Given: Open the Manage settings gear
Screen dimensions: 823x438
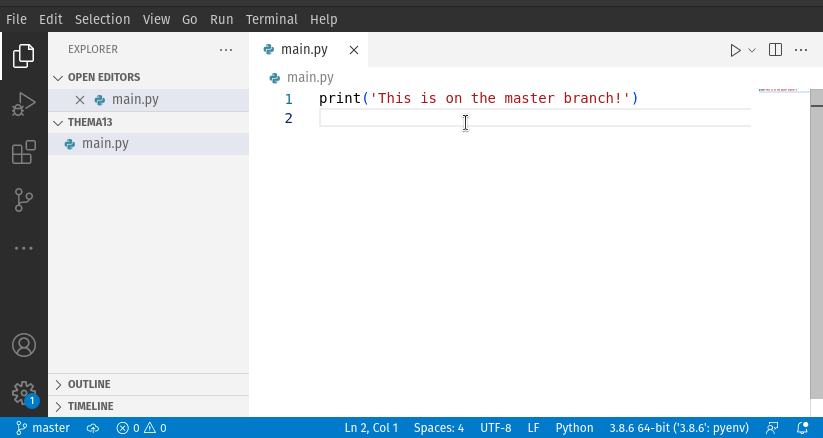Looking at the screenshot, I should point(24,392).
